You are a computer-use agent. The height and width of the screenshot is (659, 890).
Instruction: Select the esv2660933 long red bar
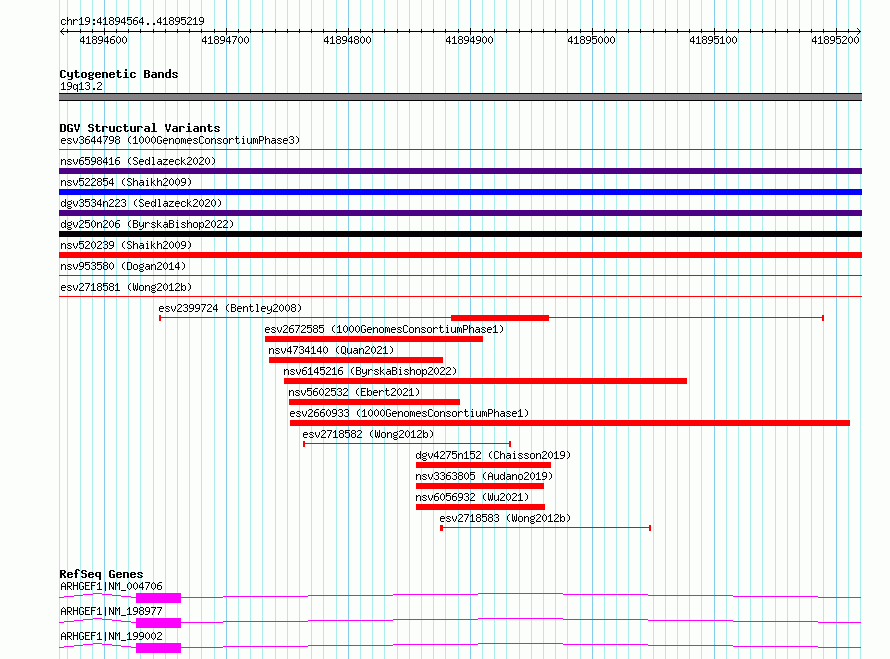point(570,423)
